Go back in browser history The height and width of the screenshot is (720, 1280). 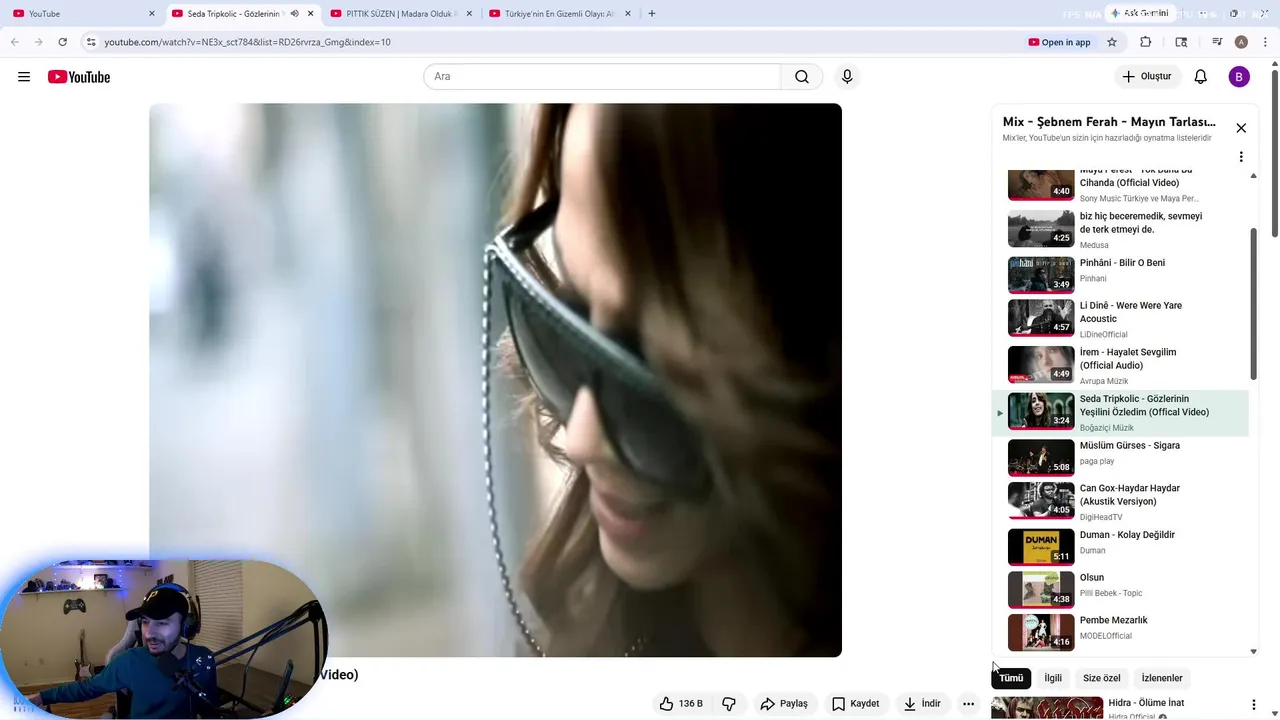point(15,42)
